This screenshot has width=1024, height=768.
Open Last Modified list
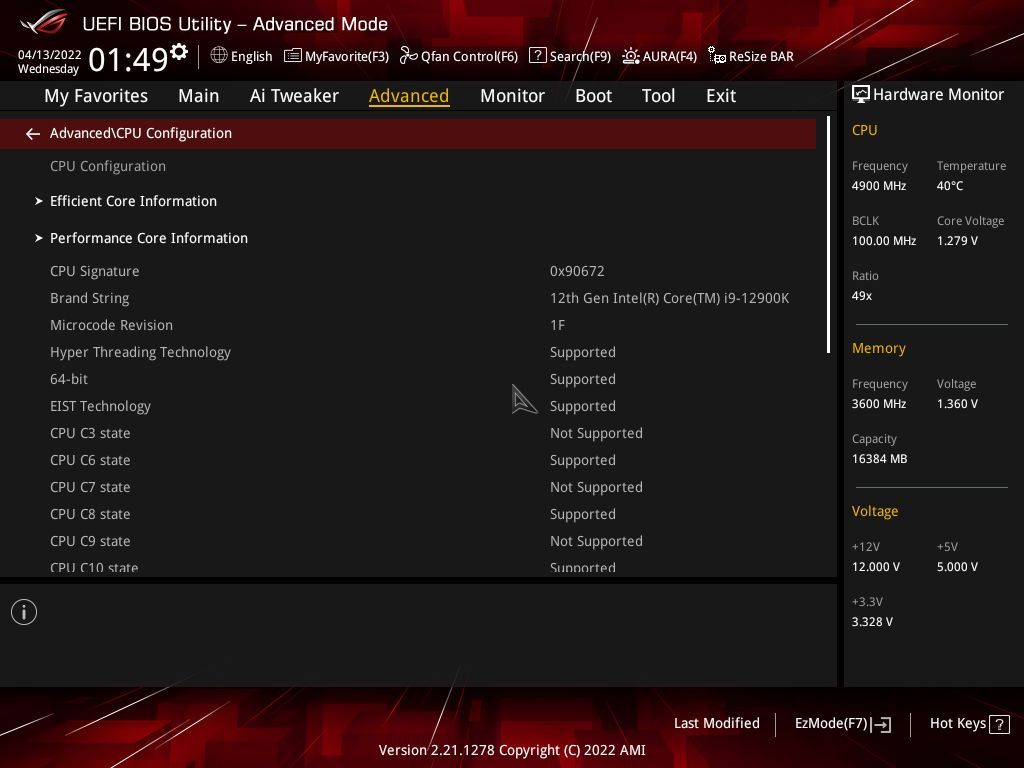click(716, 723)
